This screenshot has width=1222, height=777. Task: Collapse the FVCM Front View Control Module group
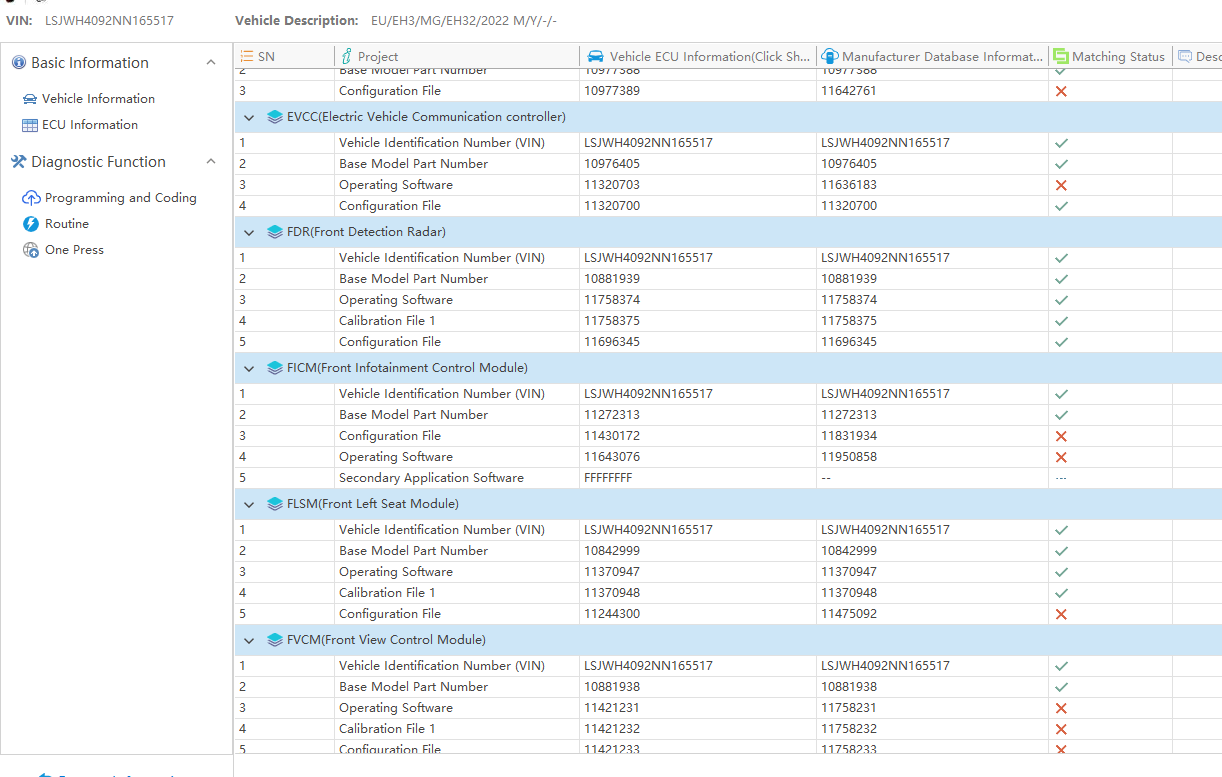point(249,640)
